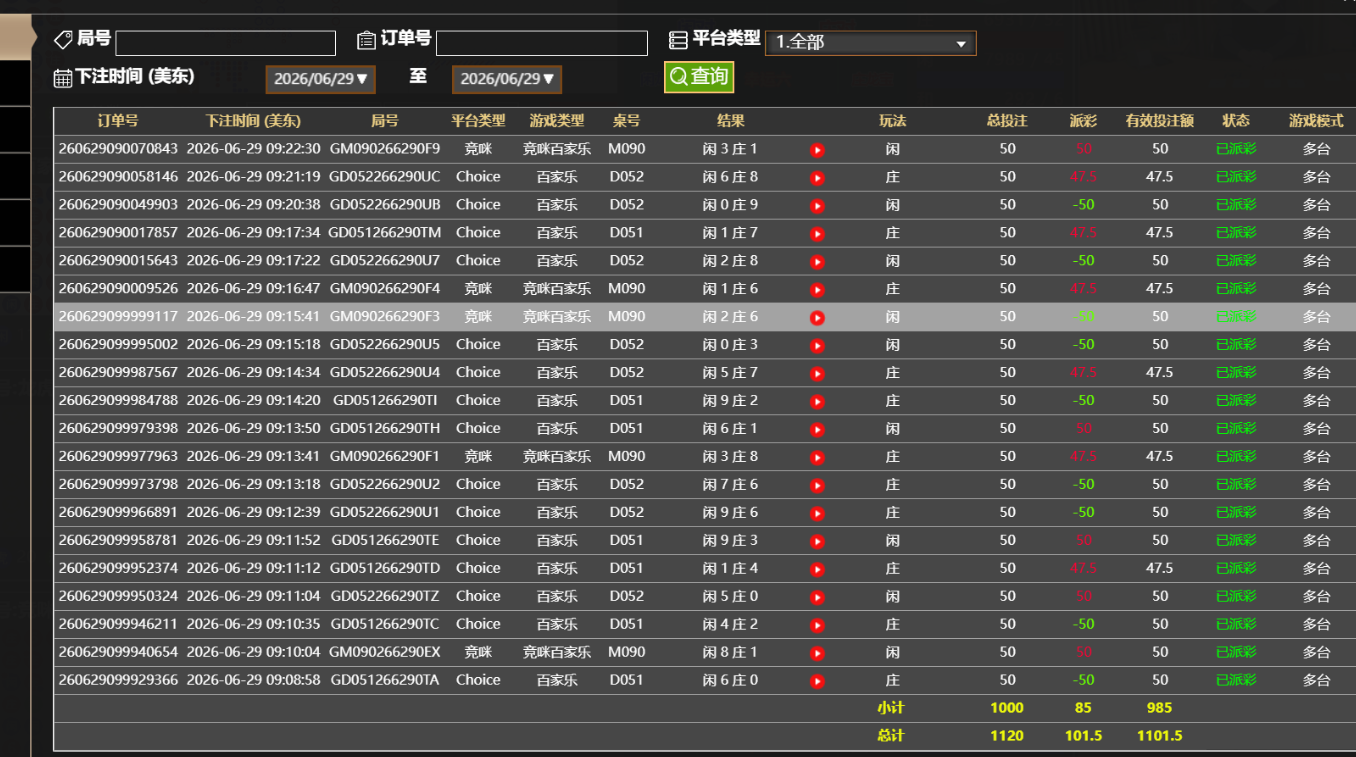
Task: Click the 有效投注额 column header
Action: pyautogui.click(x=1160, y=121)
